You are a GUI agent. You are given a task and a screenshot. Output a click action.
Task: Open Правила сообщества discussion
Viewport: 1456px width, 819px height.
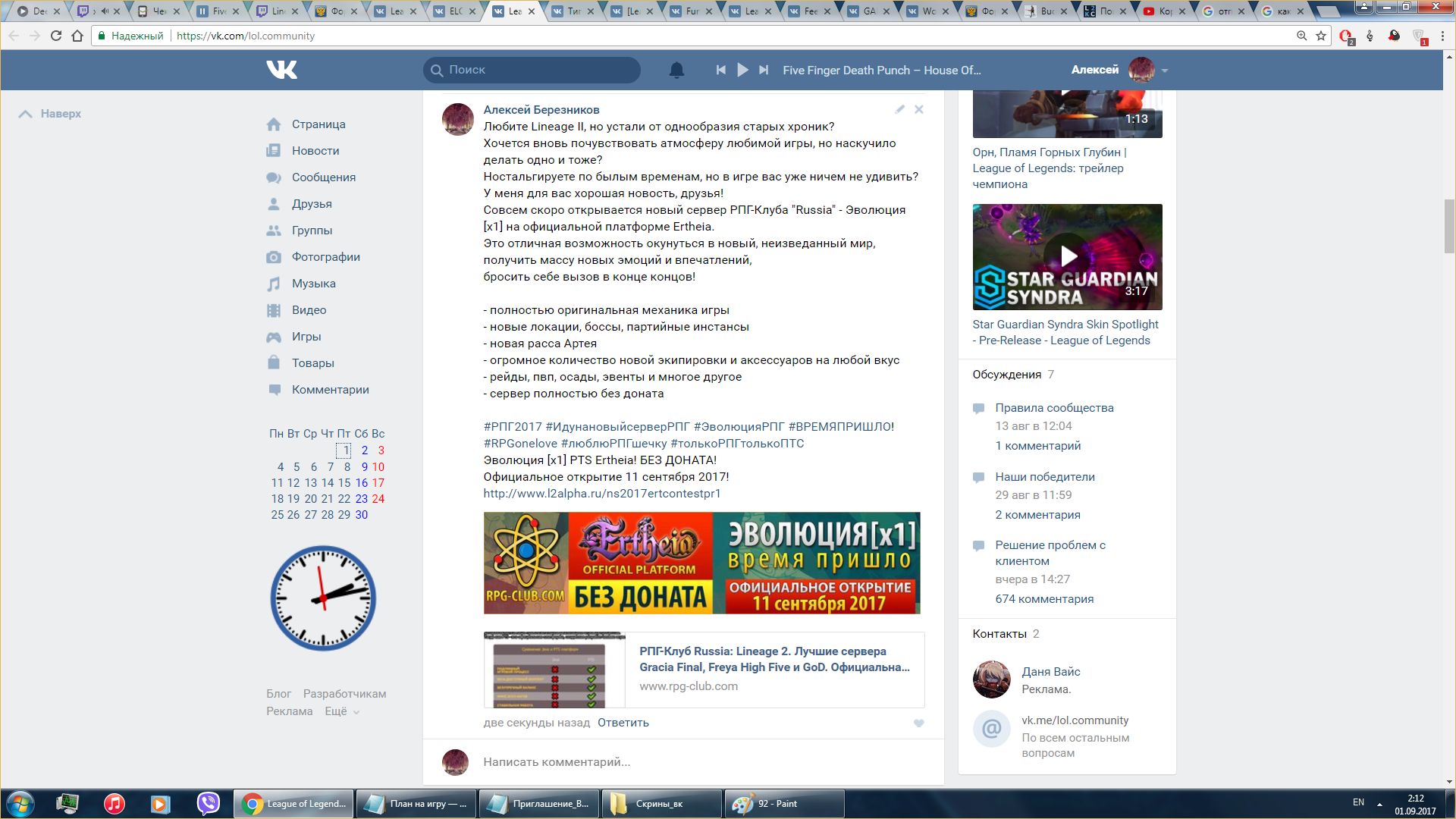(1054, 408)
